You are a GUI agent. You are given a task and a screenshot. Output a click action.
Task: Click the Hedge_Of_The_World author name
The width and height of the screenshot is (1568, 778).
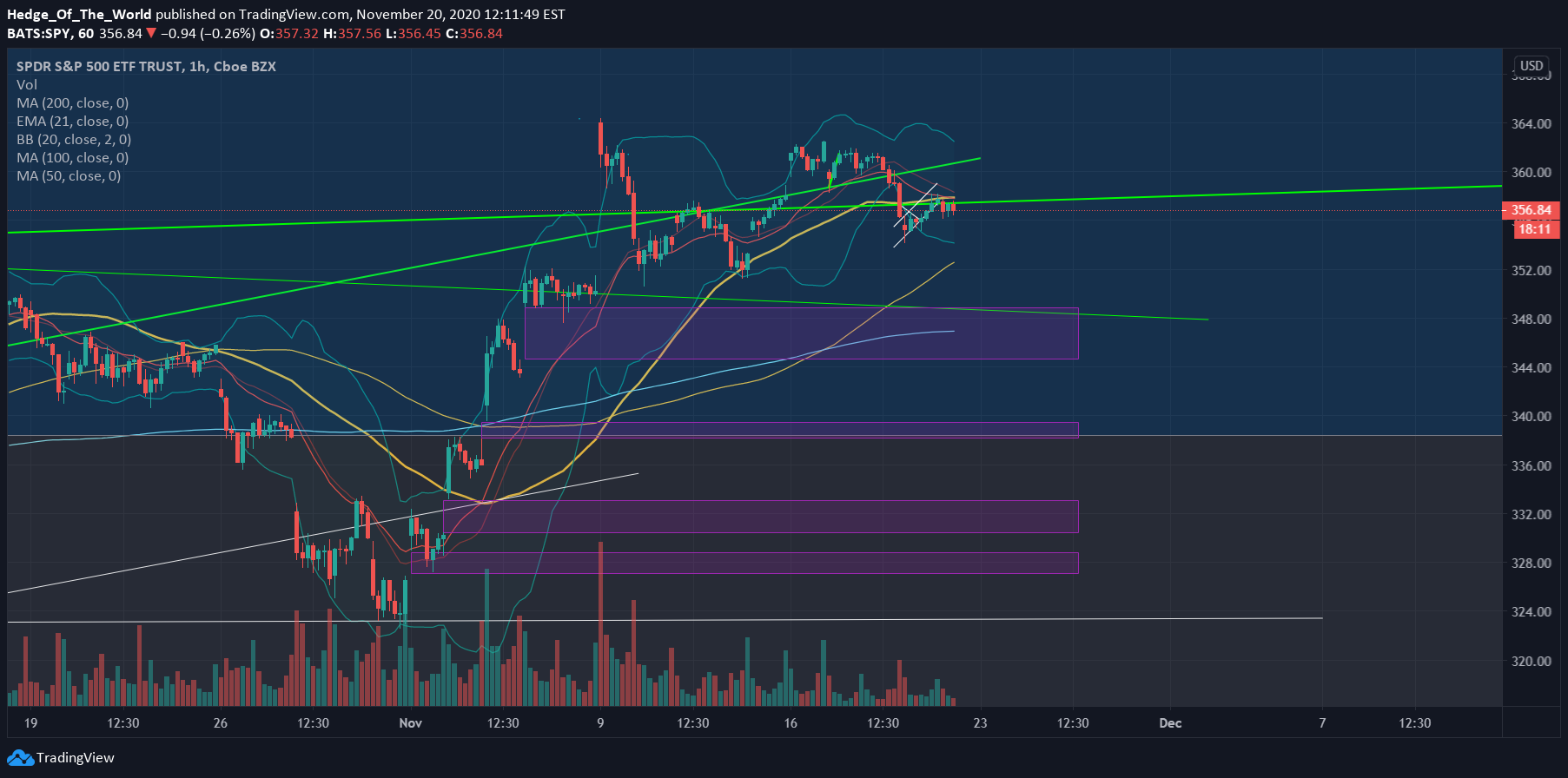79,14
